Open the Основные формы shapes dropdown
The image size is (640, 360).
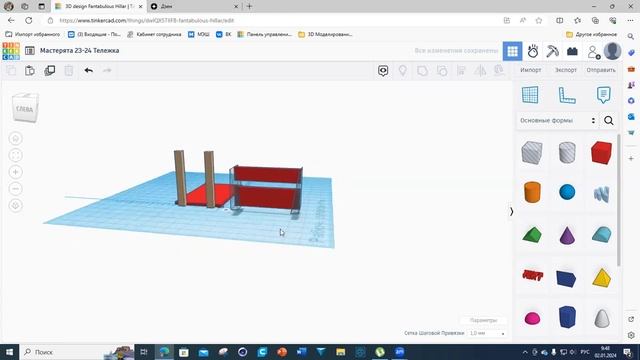(x=557, y=120)
